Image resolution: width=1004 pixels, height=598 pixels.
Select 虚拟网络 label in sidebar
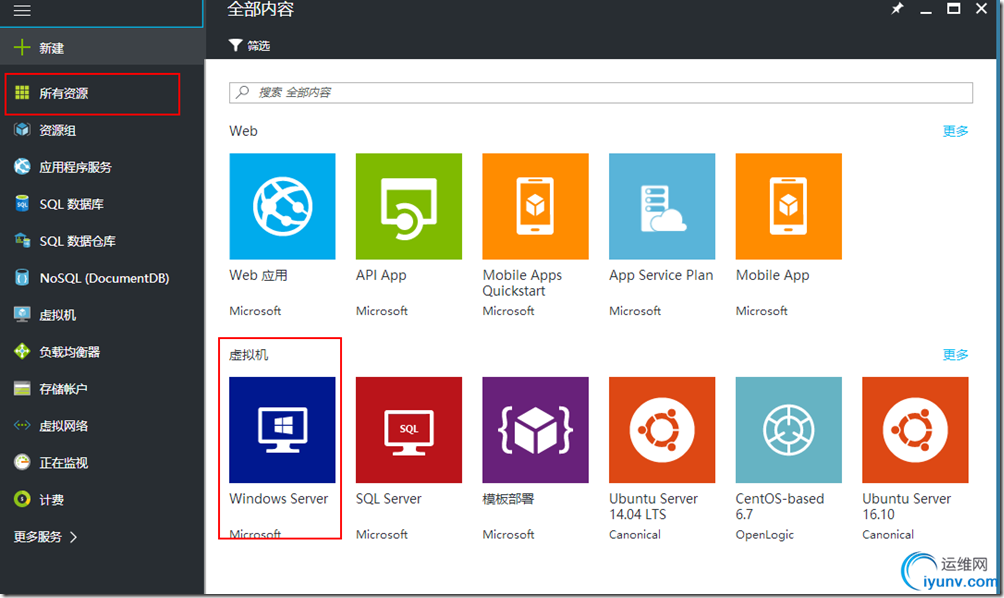click(x=63, y=426)
